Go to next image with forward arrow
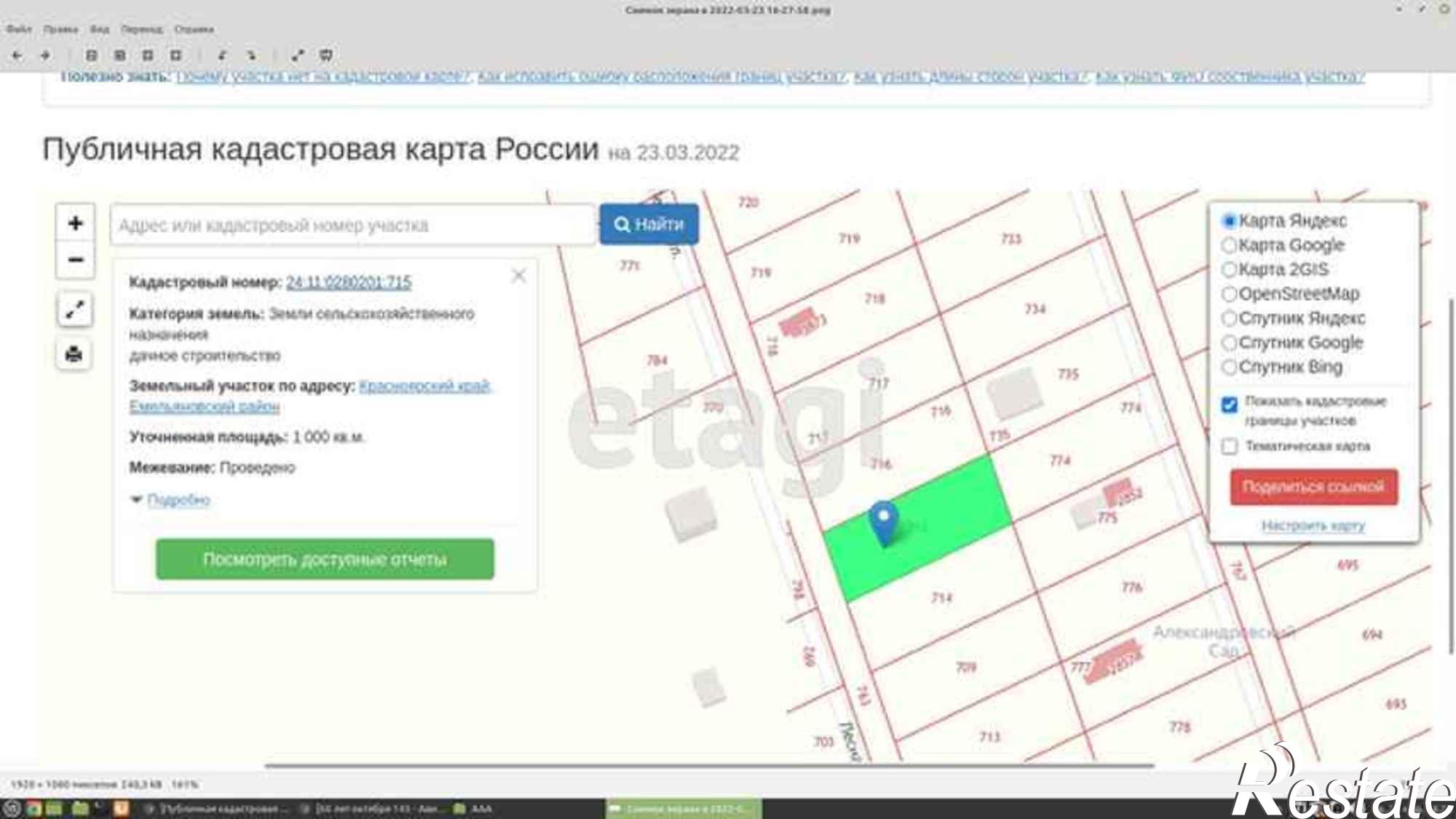The width and height of the screenshot is (1456, 819). tap(45, 55)
